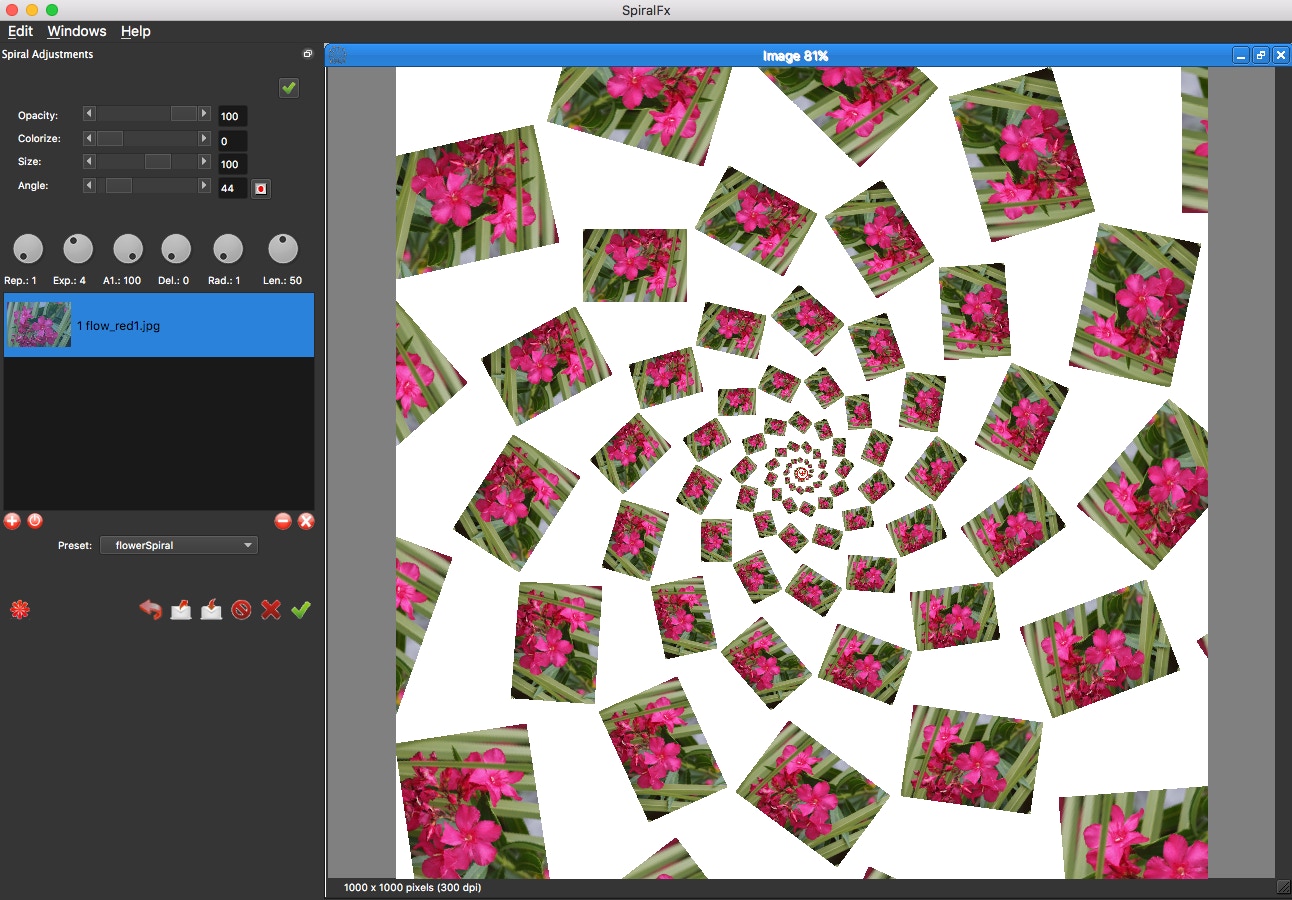Screen dimensions: 1292x900
Task: Click the tray icon with outgoing arrow
Action: pos(181,609)
